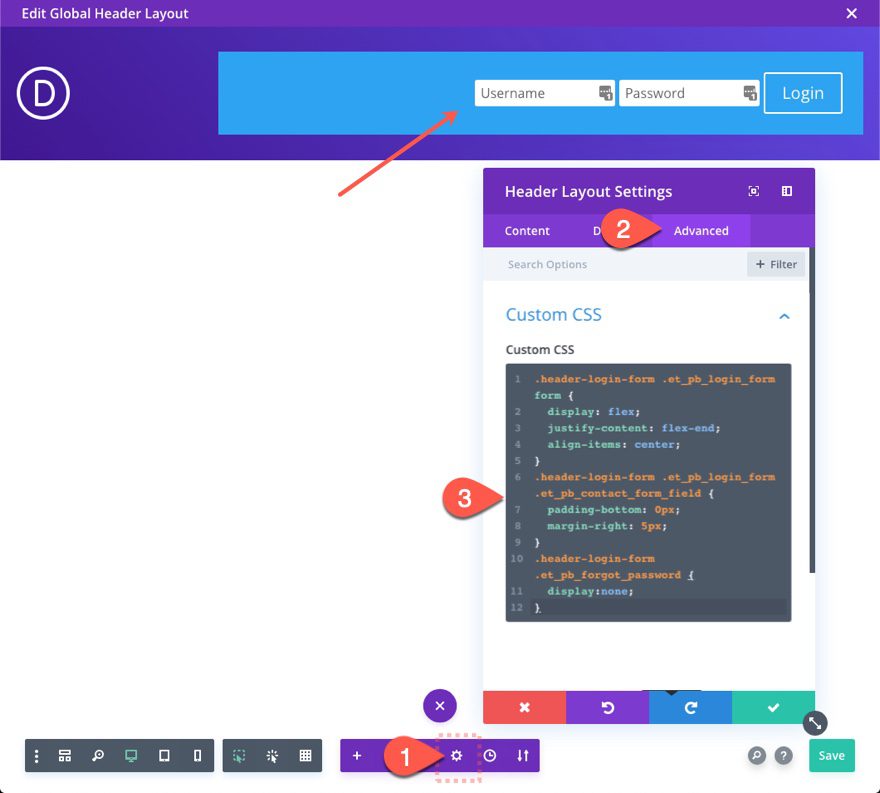Open the three-dot builder menu
880x793 pixels.
coord(36,756)
